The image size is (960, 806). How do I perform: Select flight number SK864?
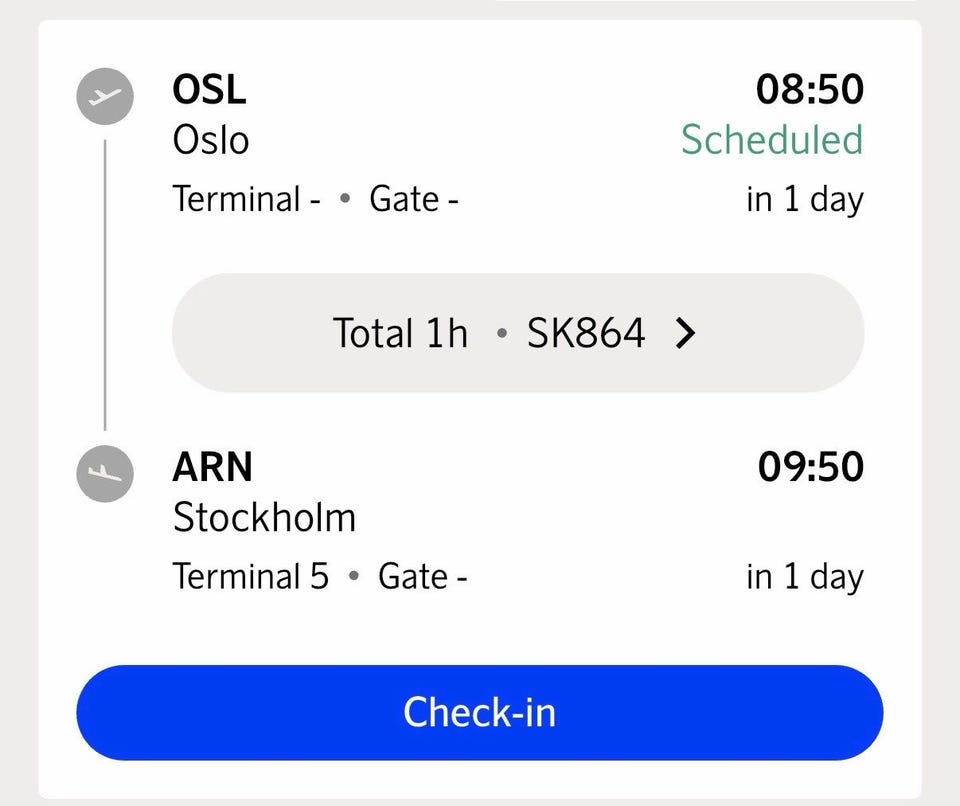coord(586,333)
